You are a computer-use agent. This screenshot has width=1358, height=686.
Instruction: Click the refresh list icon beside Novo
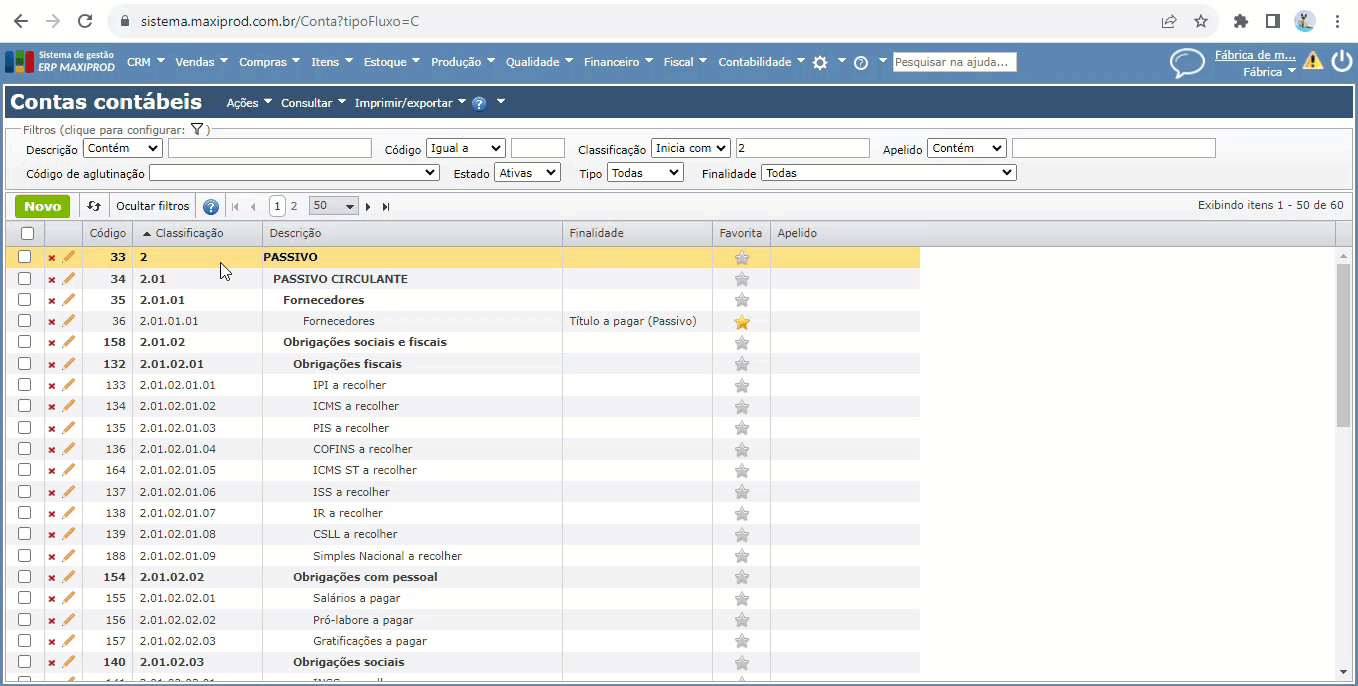point(94,206)
